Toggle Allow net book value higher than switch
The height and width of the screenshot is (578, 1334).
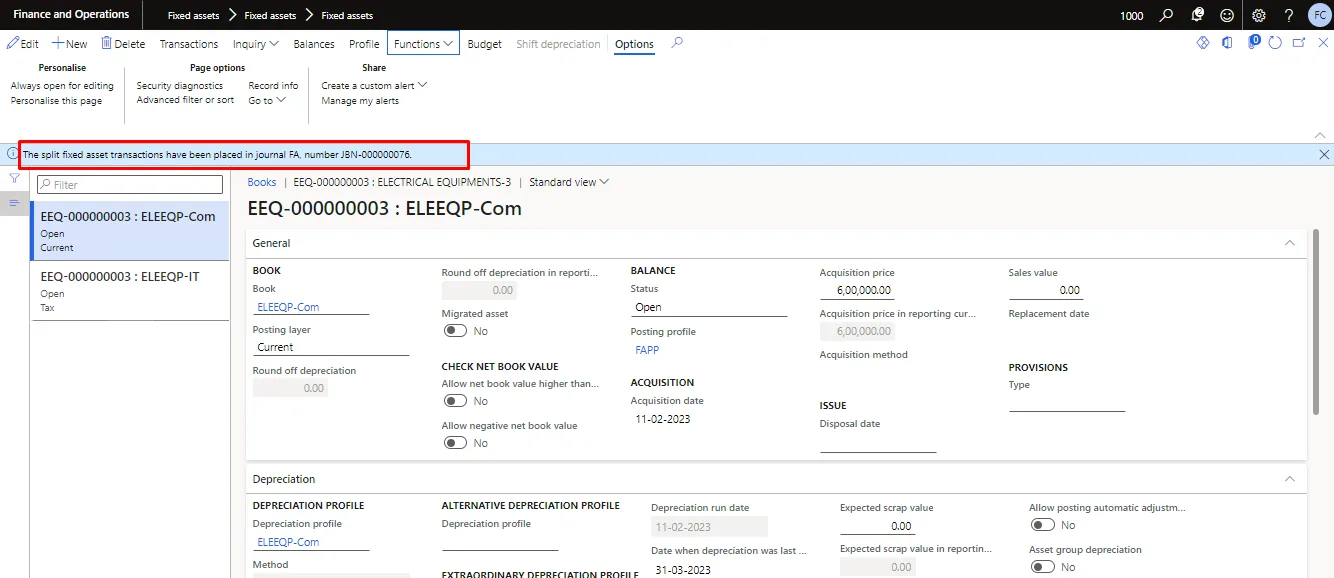[456, 401]
